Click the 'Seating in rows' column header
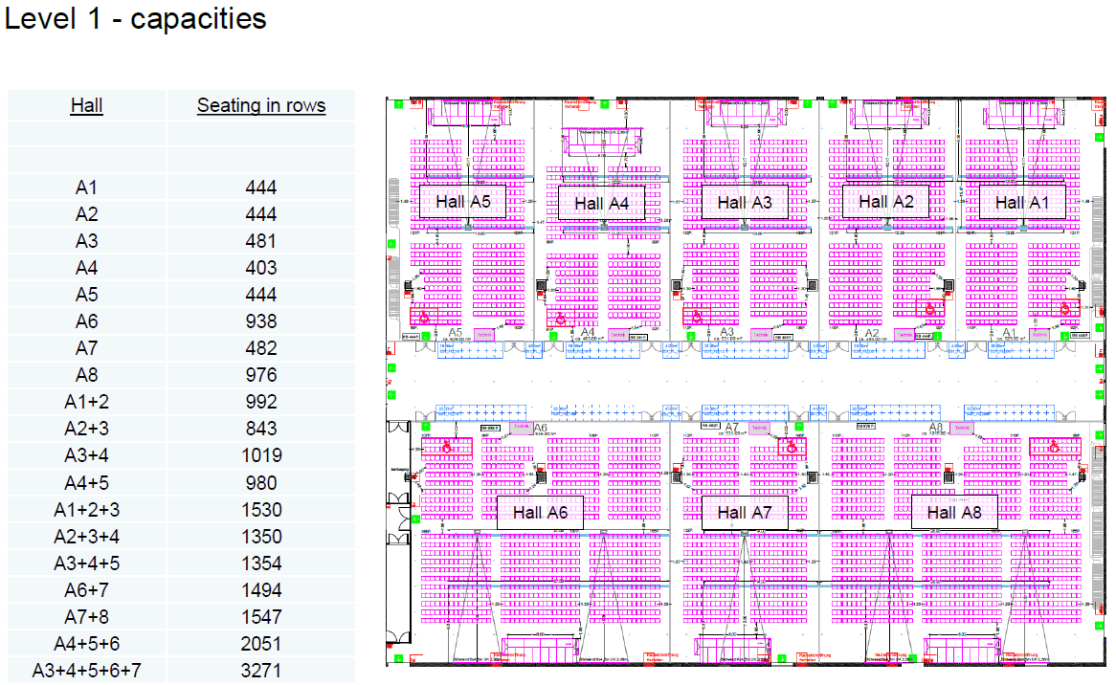Image resolution: width=1116 pixels, height=685 pixels. pyautogui.click(x=261, y=105)
